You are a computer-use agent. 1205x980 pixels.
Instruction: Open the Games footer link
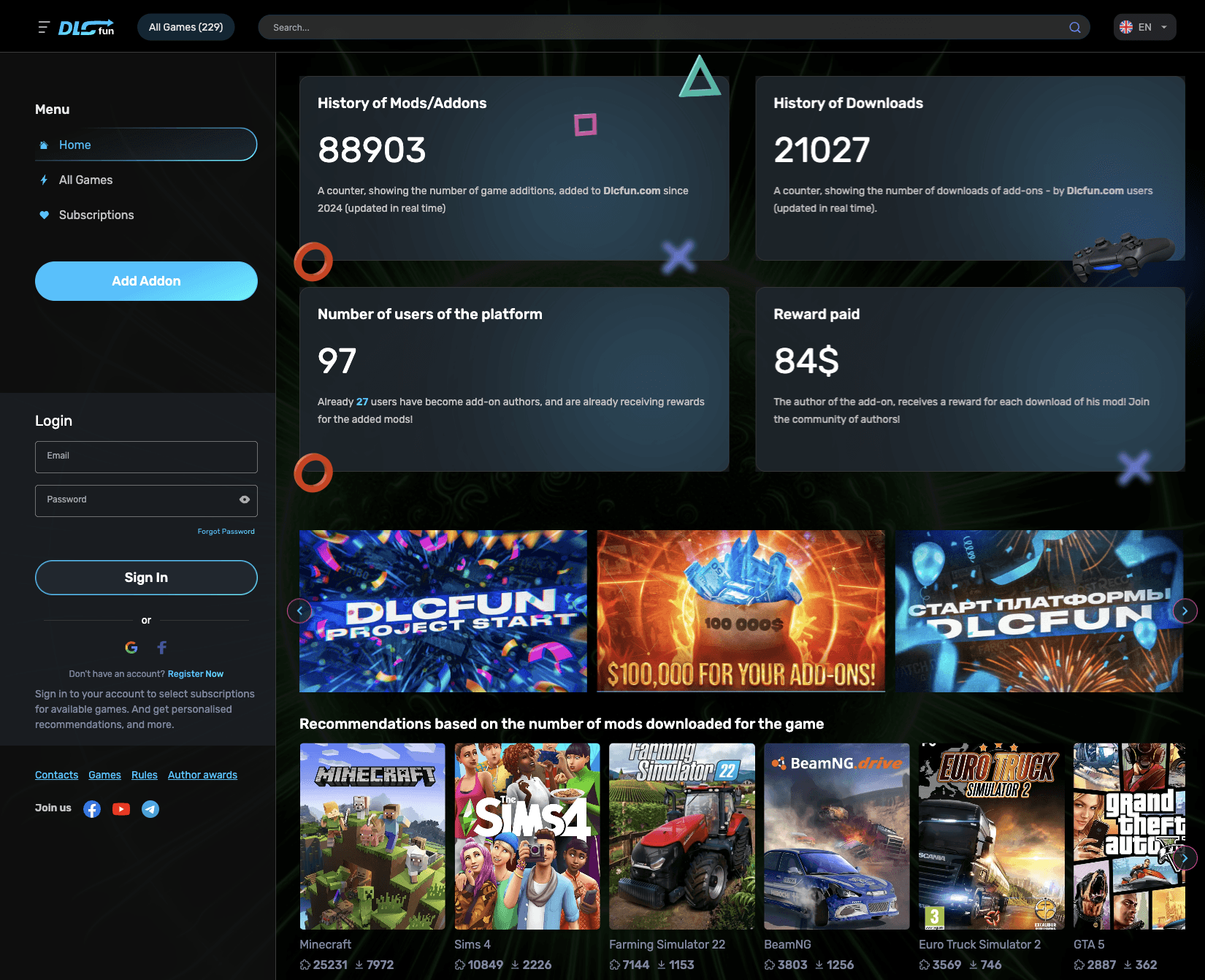click(x=104, y=775)
